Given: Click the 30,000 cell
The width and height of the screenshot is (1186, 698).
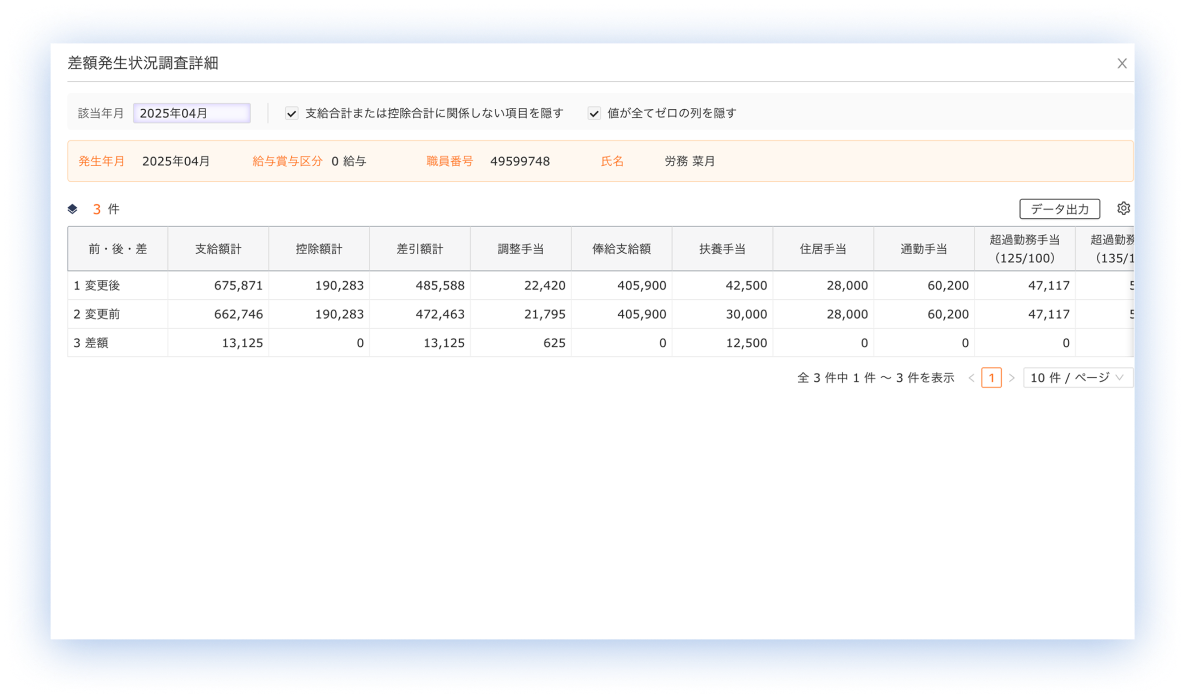Looking at the screenshot, I should click(722, 314).
